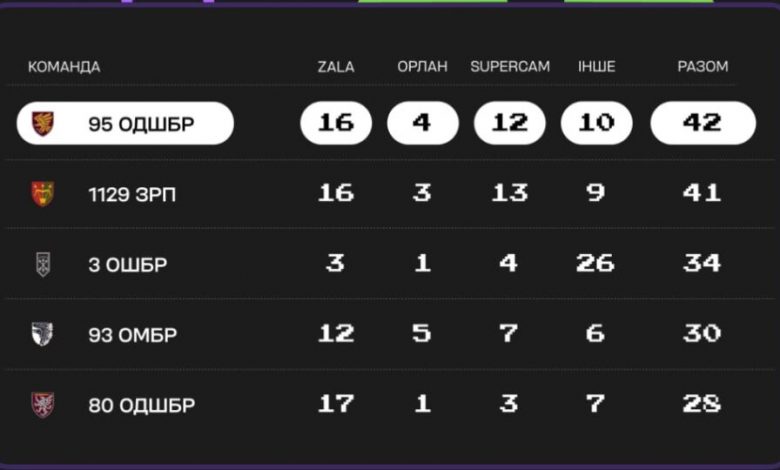
Task: Open the 80 ОДШБР team name
Action: 142,405
